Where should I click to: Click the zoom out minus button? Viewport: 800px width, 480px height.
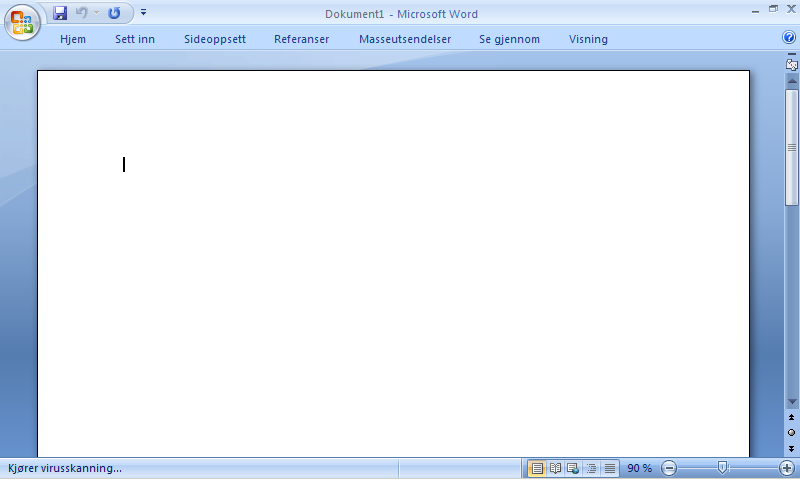pyautogui.click(x=669, y=468)
